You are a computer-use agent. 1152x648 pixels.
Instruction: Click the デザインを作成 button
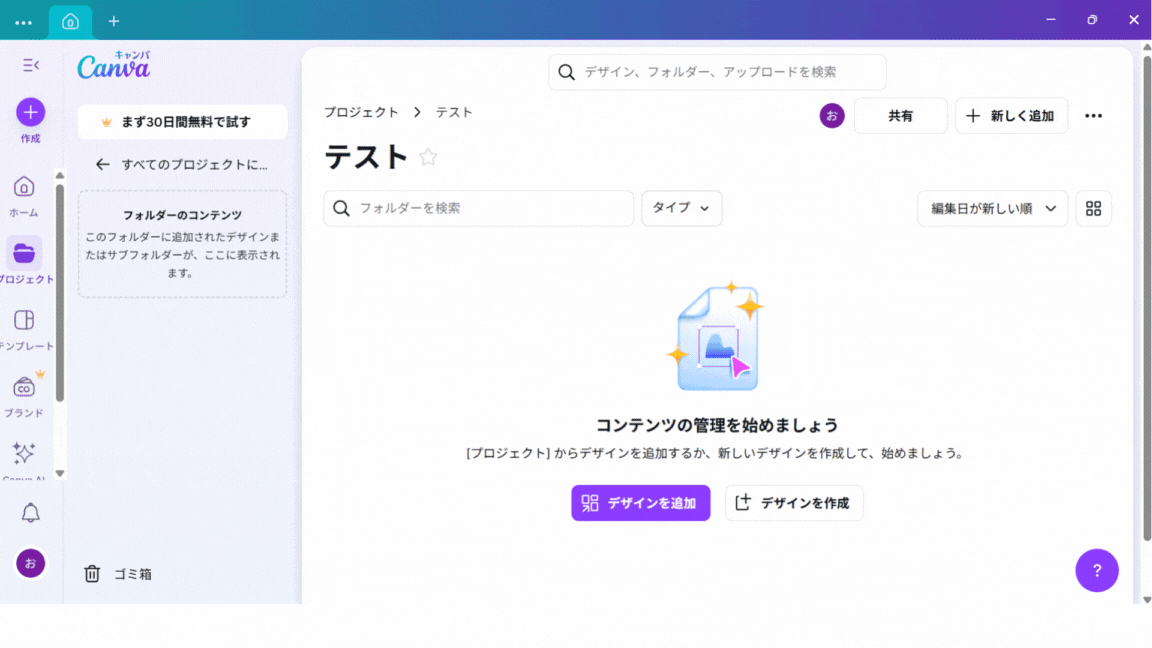[x=794, y=503]
